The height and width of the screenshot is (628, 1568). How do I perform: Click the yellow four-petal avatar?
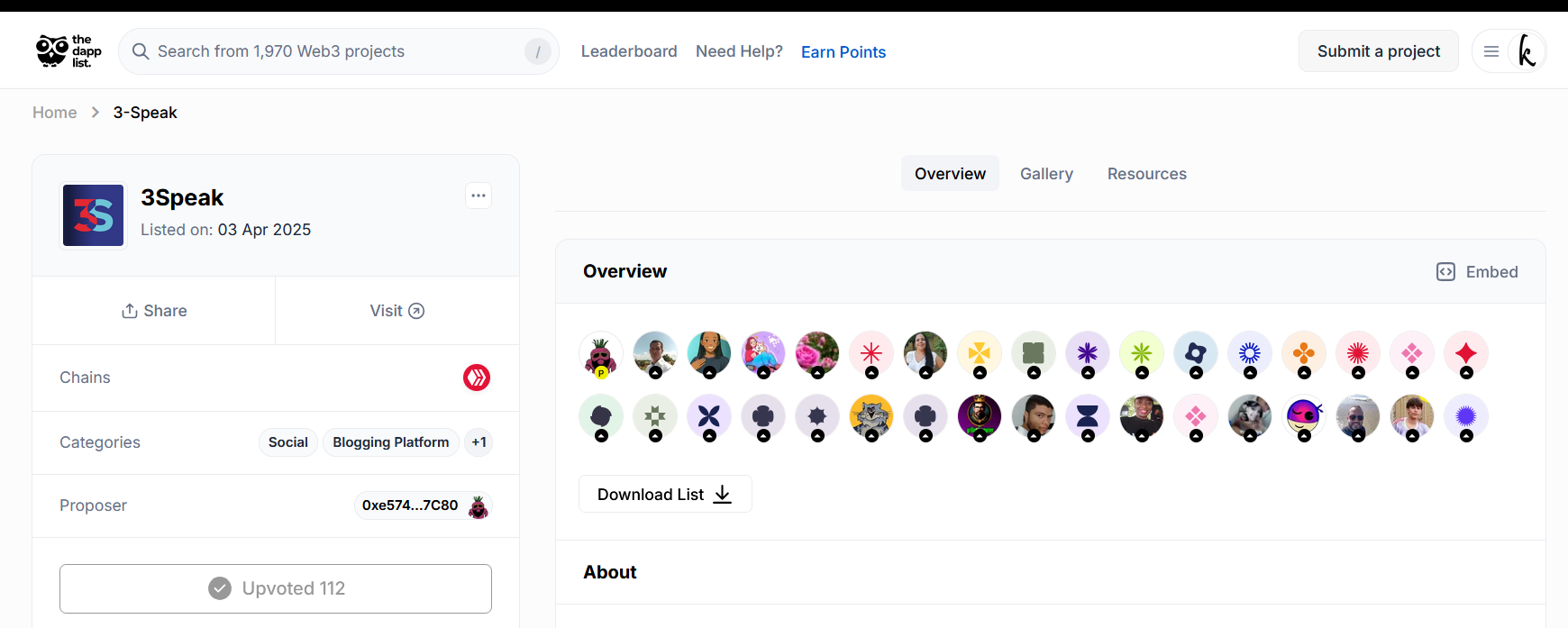pyautogui.click(x=980, y=354)
